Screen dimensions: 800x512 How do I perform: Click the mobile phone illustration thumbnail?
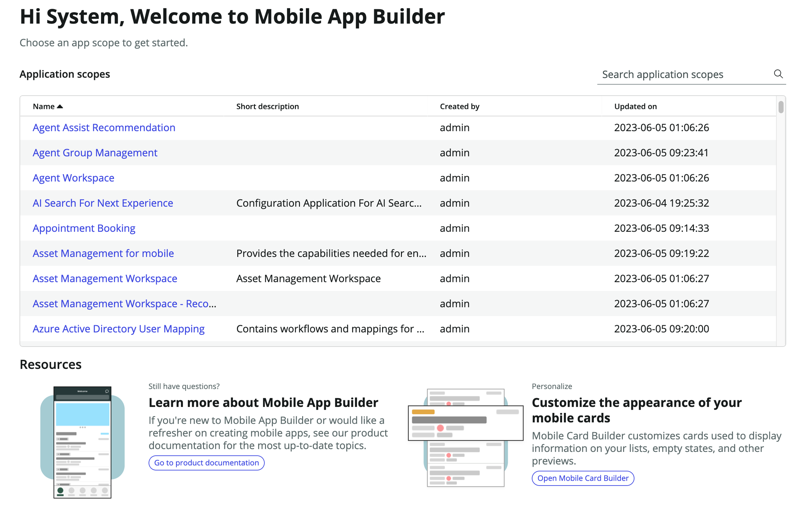(x=83, y=442)
